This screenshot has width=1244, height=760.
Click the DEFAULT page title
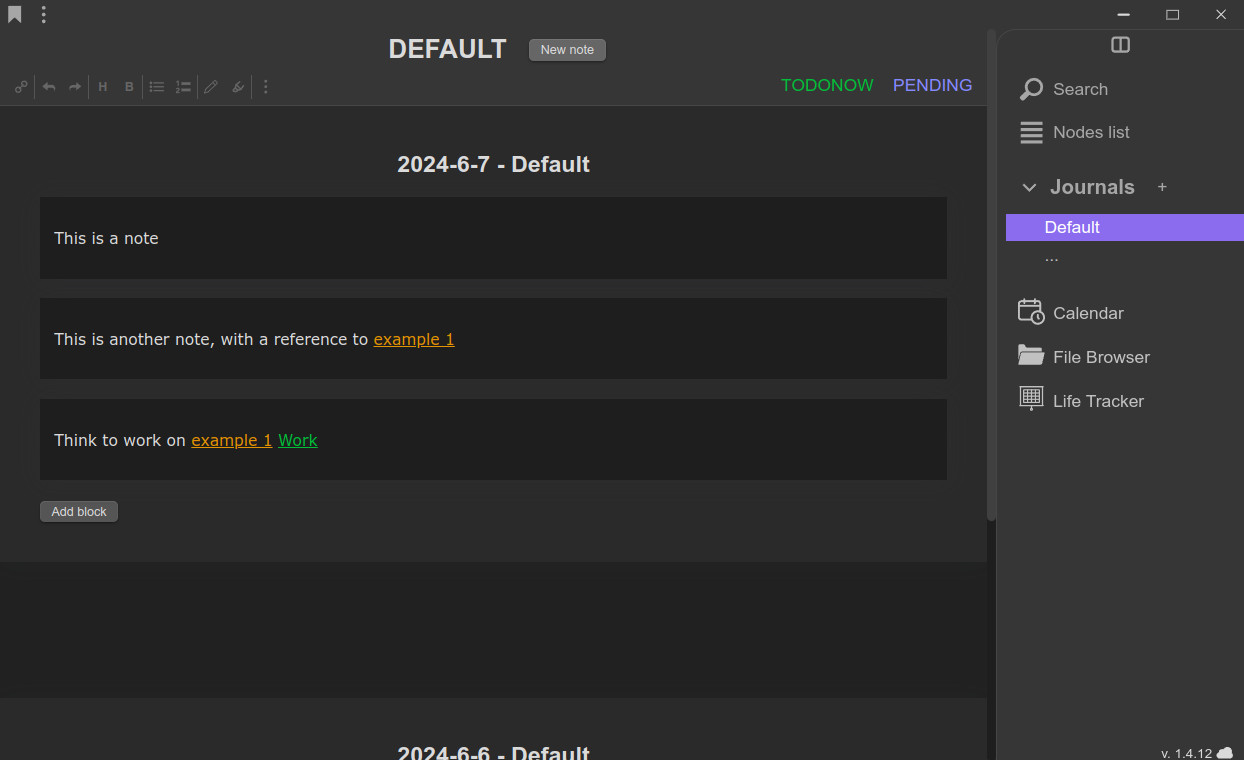(447, 49)
